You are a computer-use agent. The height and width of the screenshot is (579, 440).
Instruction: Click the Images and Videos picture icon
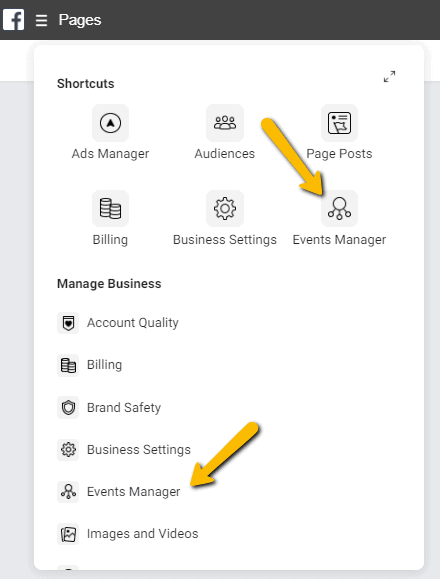[x=68, y=534]
